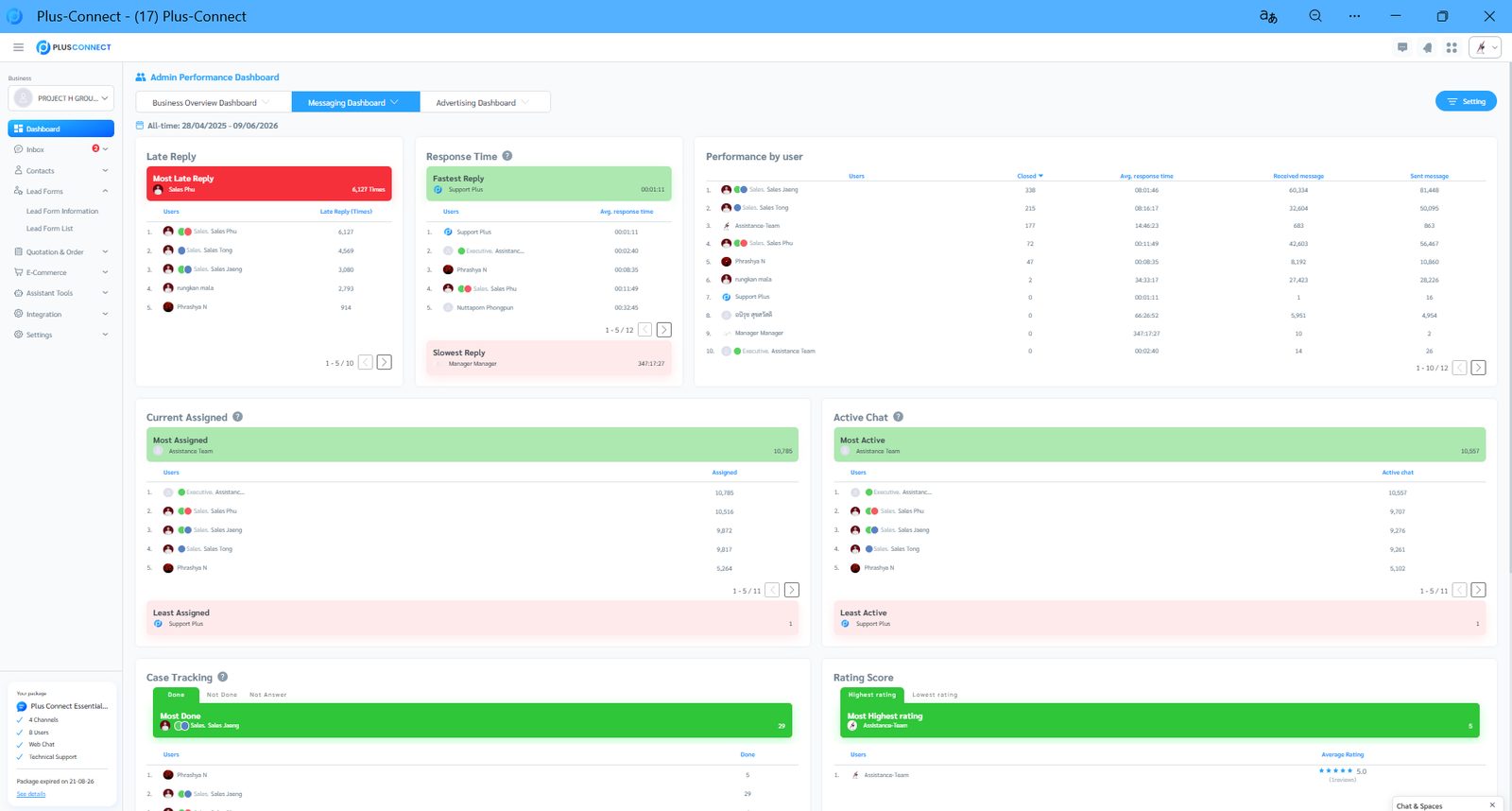Click the blue Setting button

click(x=1466, y=101)
